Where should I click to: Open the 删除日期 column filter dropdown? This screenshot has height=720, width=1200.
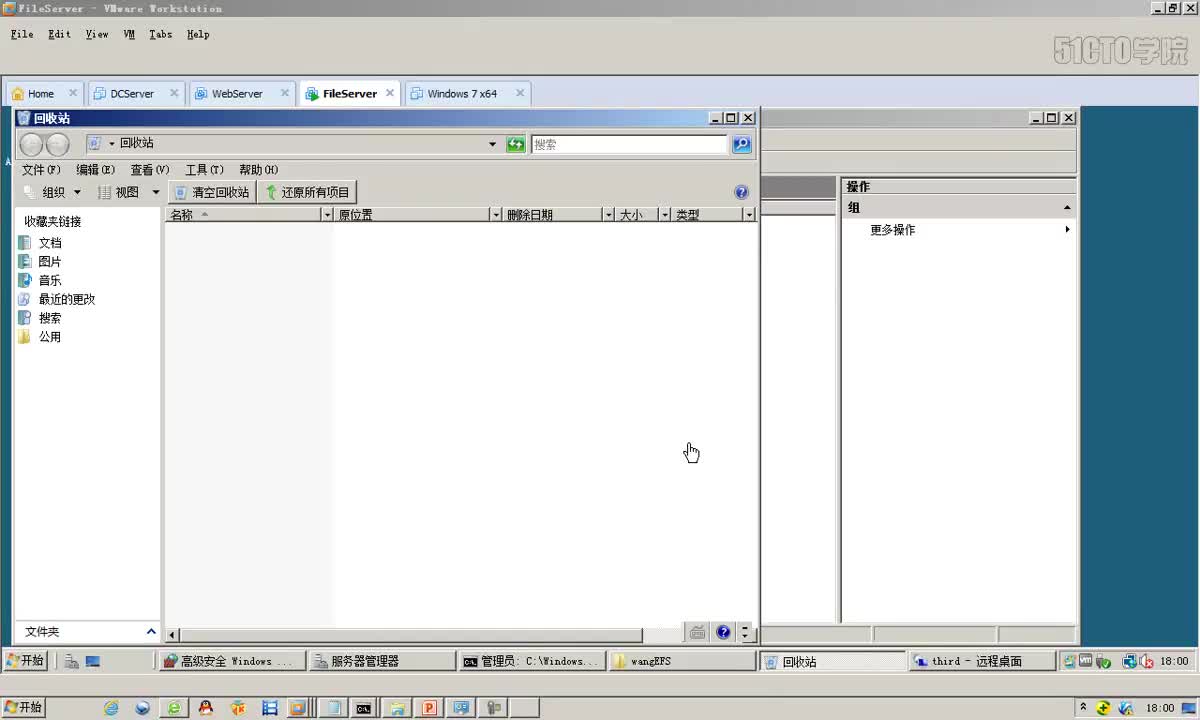(607, 215)
